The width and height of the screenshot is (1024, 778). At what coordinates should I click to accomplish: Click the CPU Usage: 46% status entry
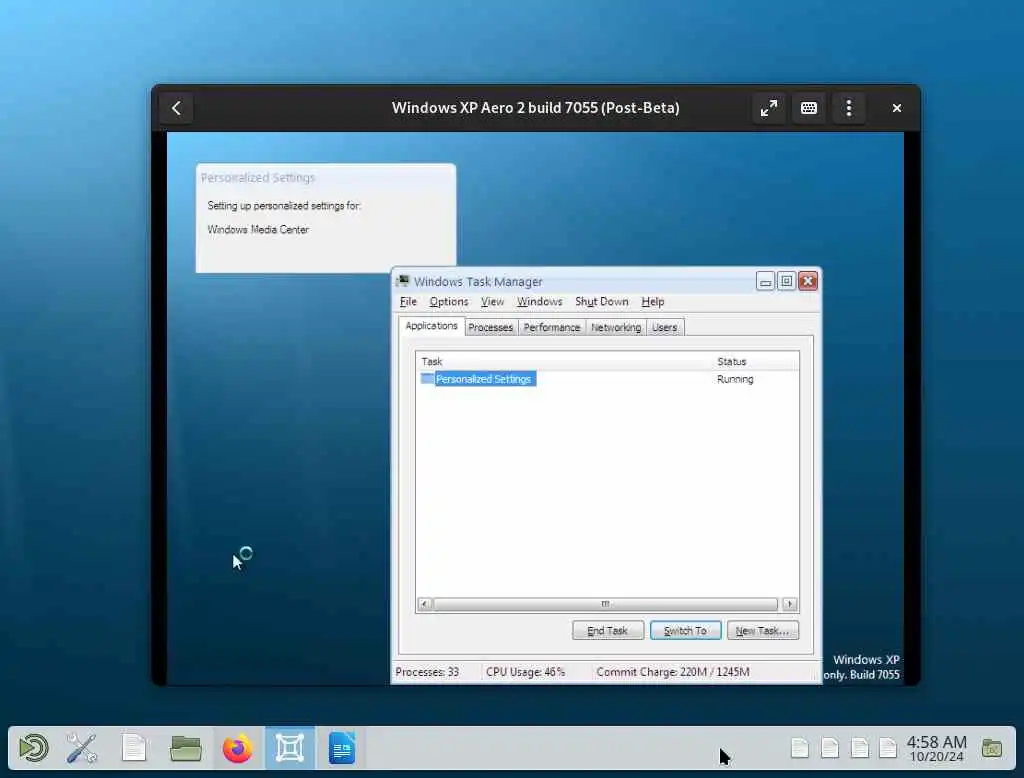click(525, 672)
